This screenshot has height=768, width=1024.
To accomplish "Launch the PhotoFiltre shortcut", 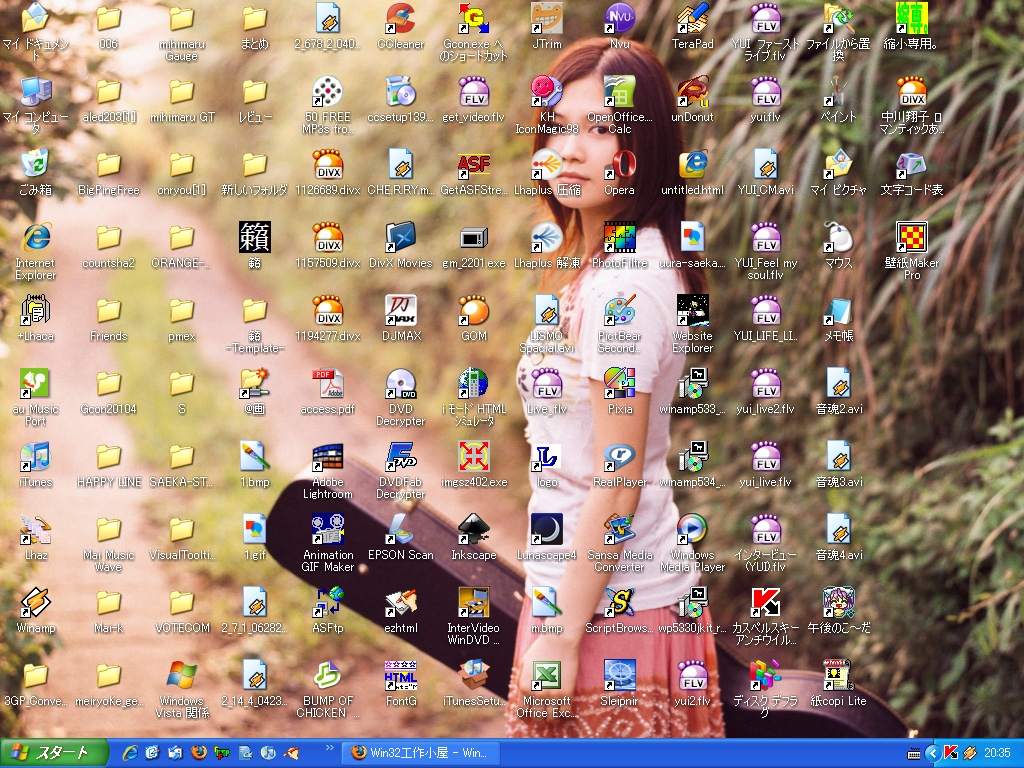I will coord(619,238).
